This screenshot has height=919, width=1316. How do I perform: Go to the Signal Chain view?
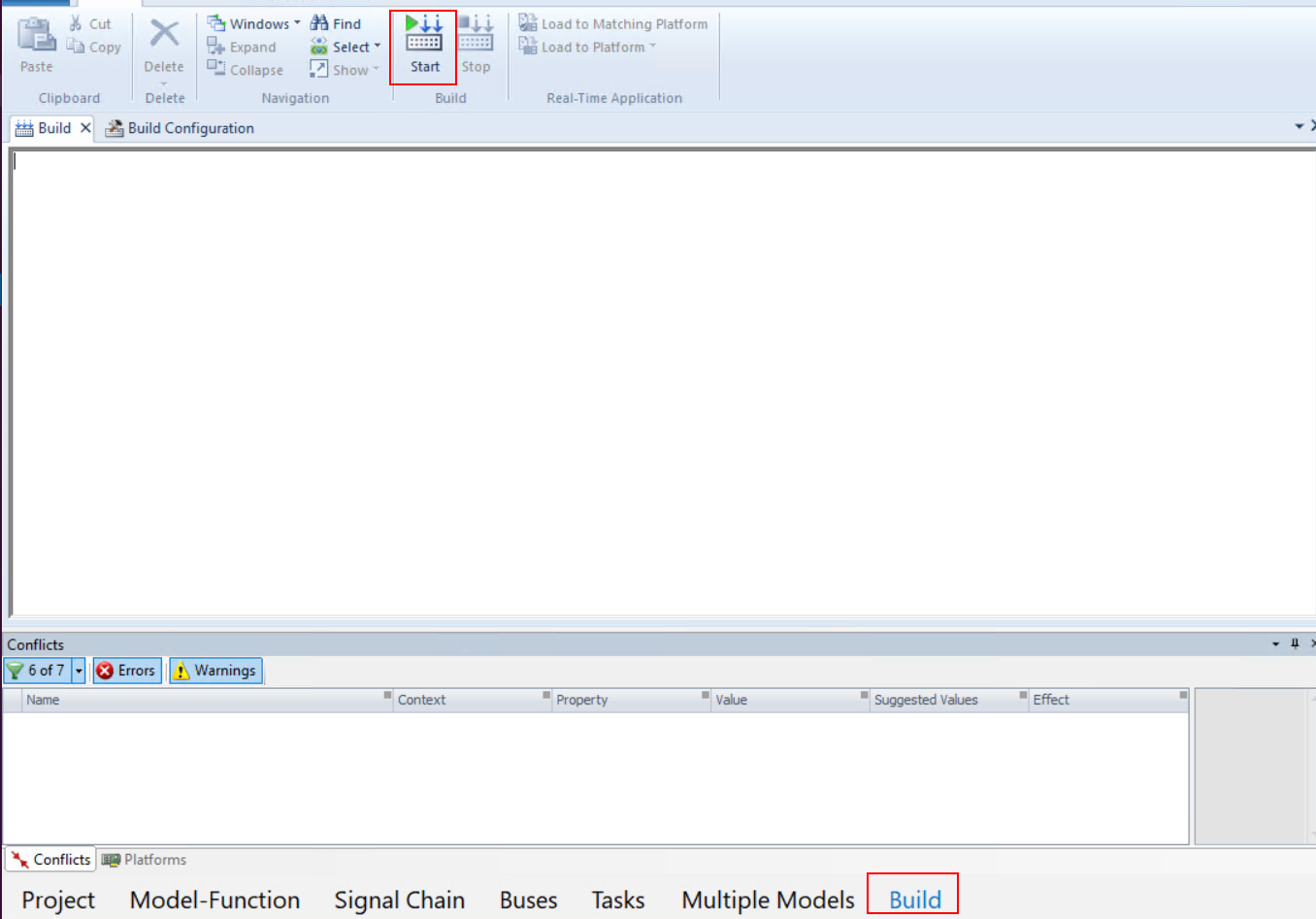(399, 900)
